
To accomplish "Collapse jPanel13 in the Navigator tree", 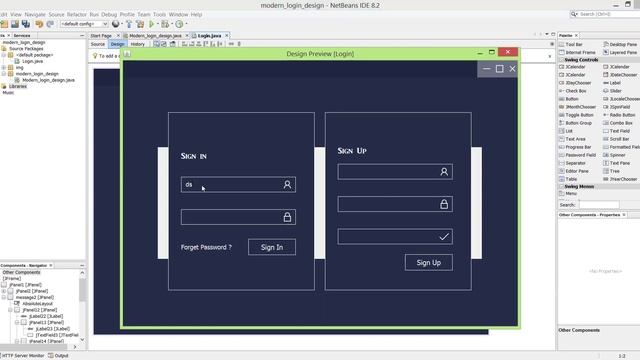I will [x=17, y=322].
